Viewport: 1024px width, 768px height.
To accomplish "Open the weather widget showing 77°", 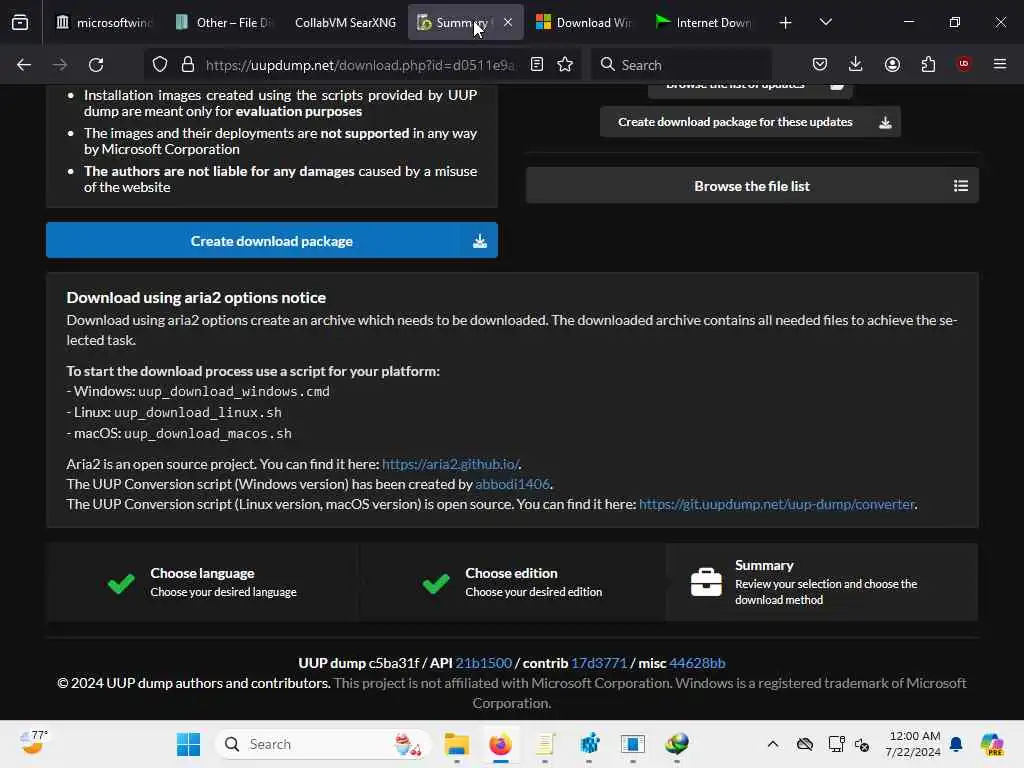I will [x=33, y=743].
